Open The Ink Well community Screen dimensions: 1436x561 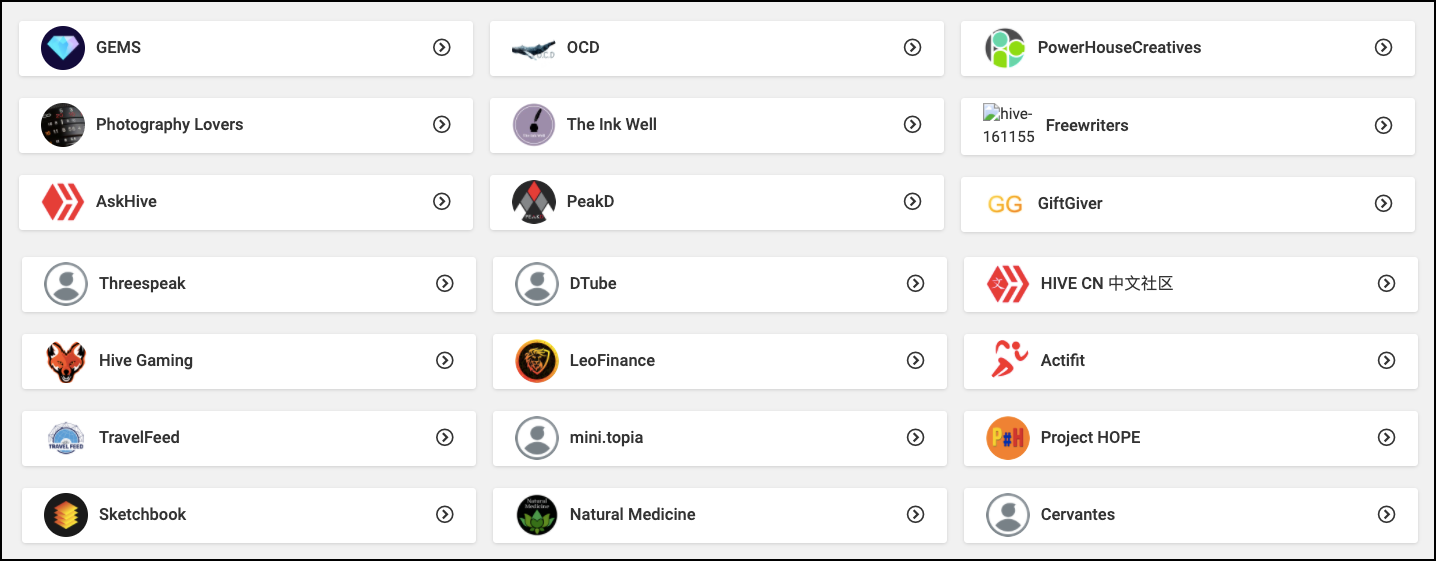tap(717, 125)
